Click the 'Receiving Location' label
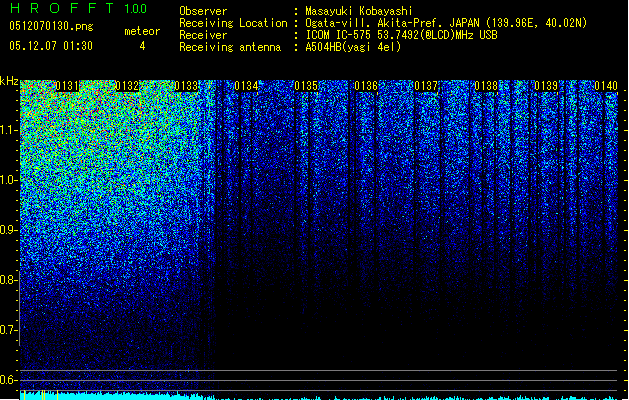 tap(233, 23)
